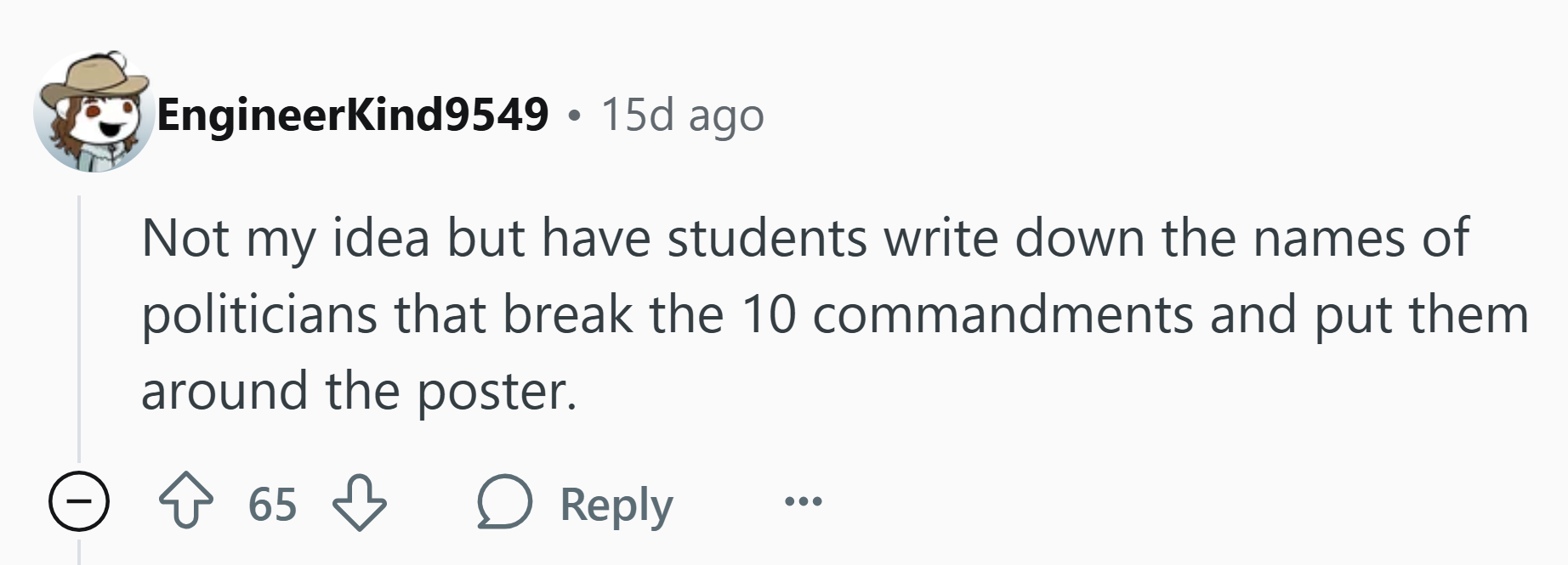Screen dimensions: 1568x565
Task: Click the speech bubble reply icon
Action: [505, 503]
